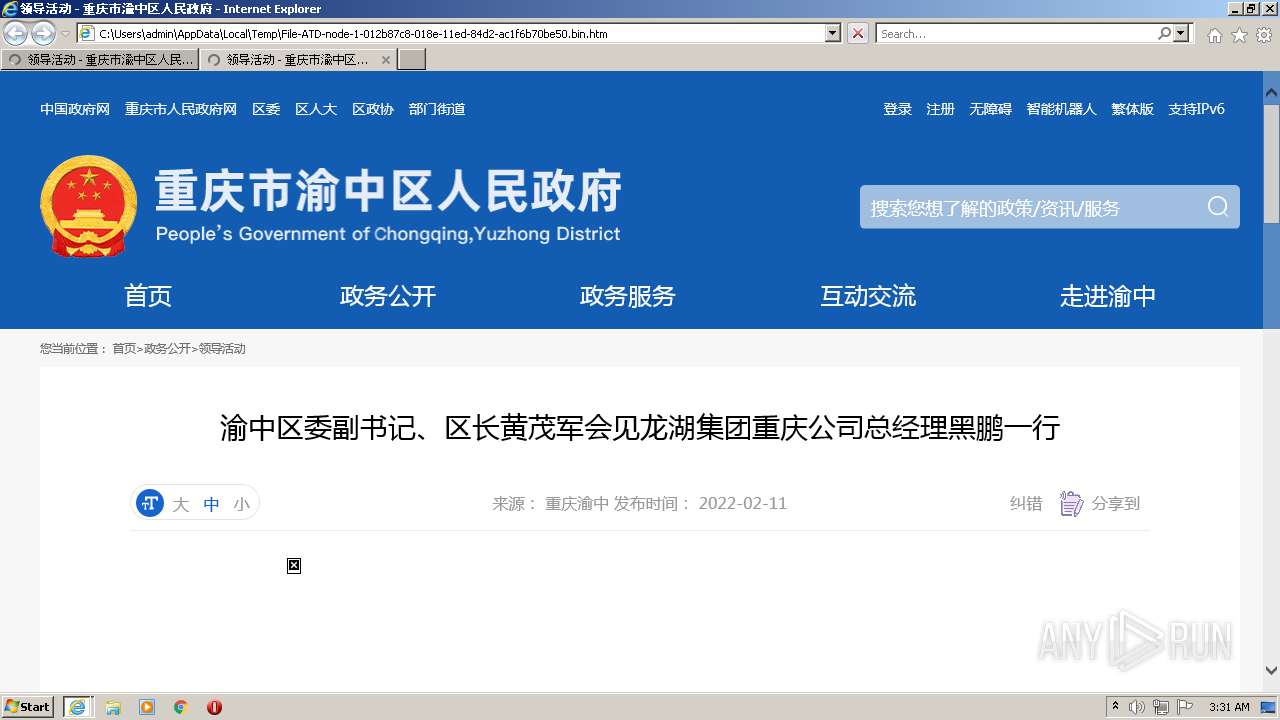Viewport: 1280px width, 720px height.
Task: Open the 政务服务 navigation menu item
Action: [628, 296]
